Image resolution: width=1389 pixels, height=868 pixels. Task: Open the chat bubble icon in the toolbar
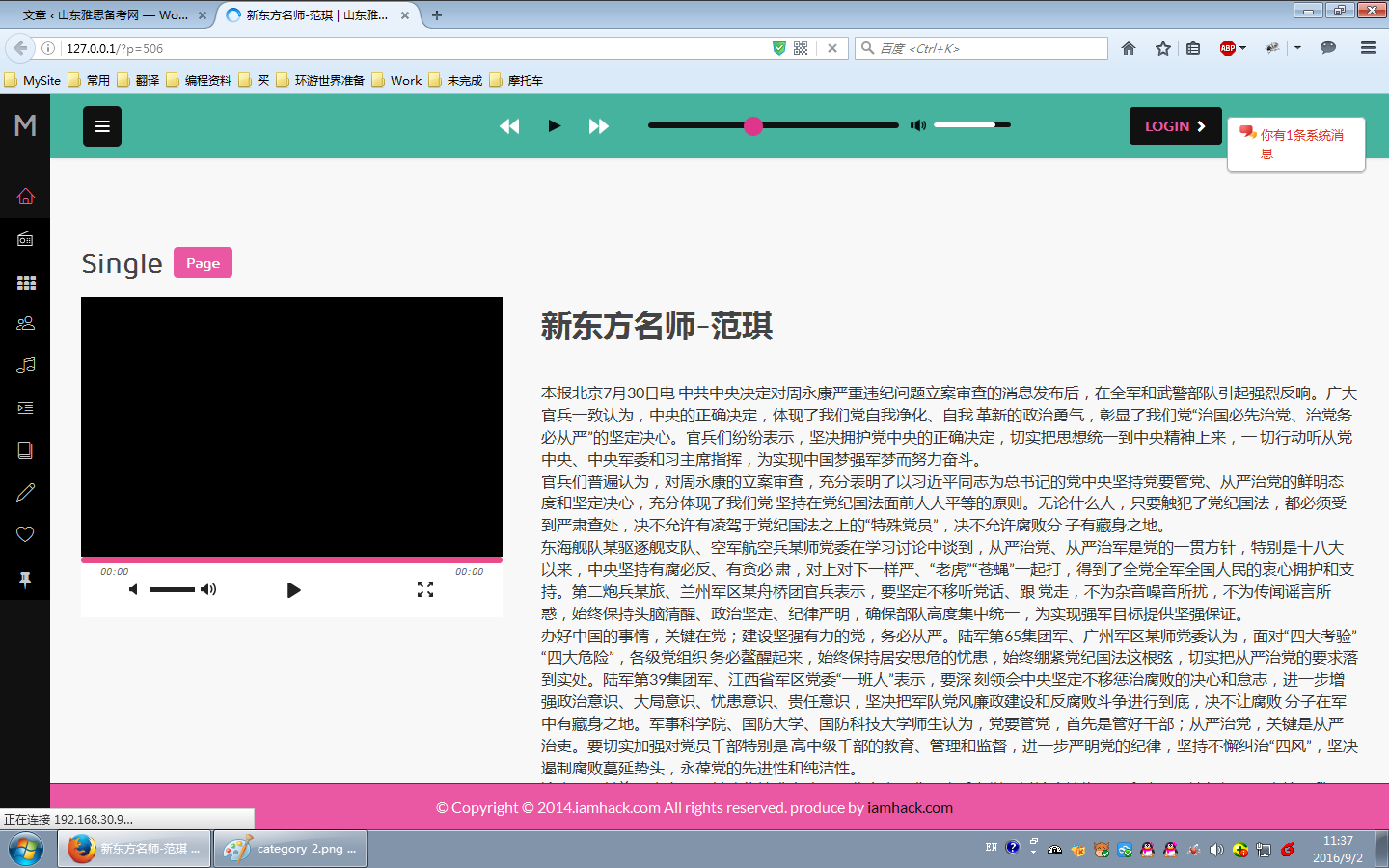(x=1328, y=48)
